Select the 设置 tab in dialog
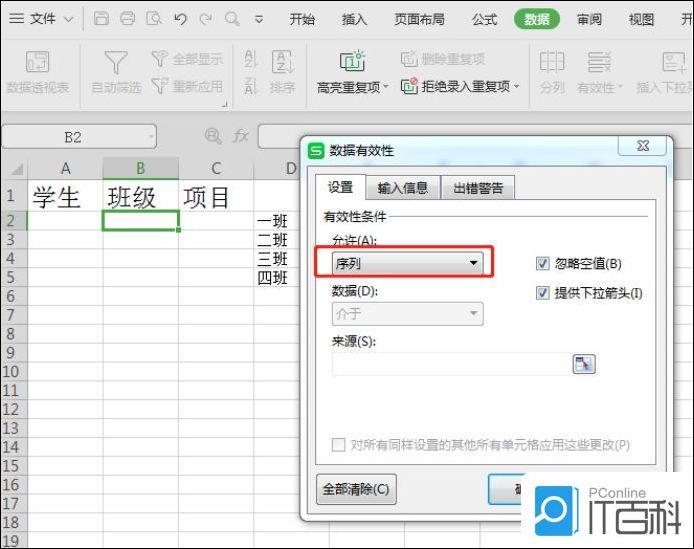 point(340,187)
